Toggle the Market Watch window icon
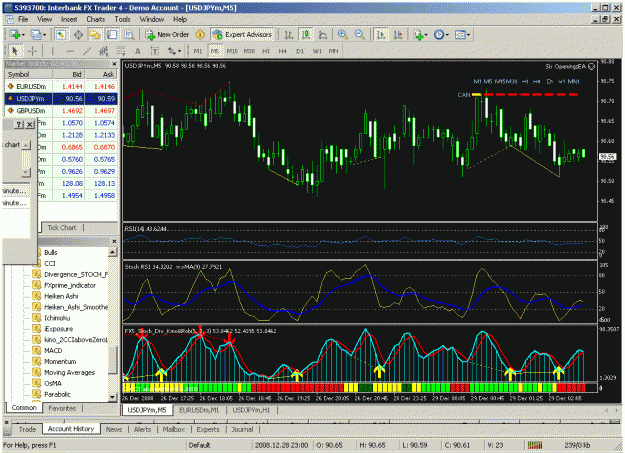625x453 pixels. [61, 35]
